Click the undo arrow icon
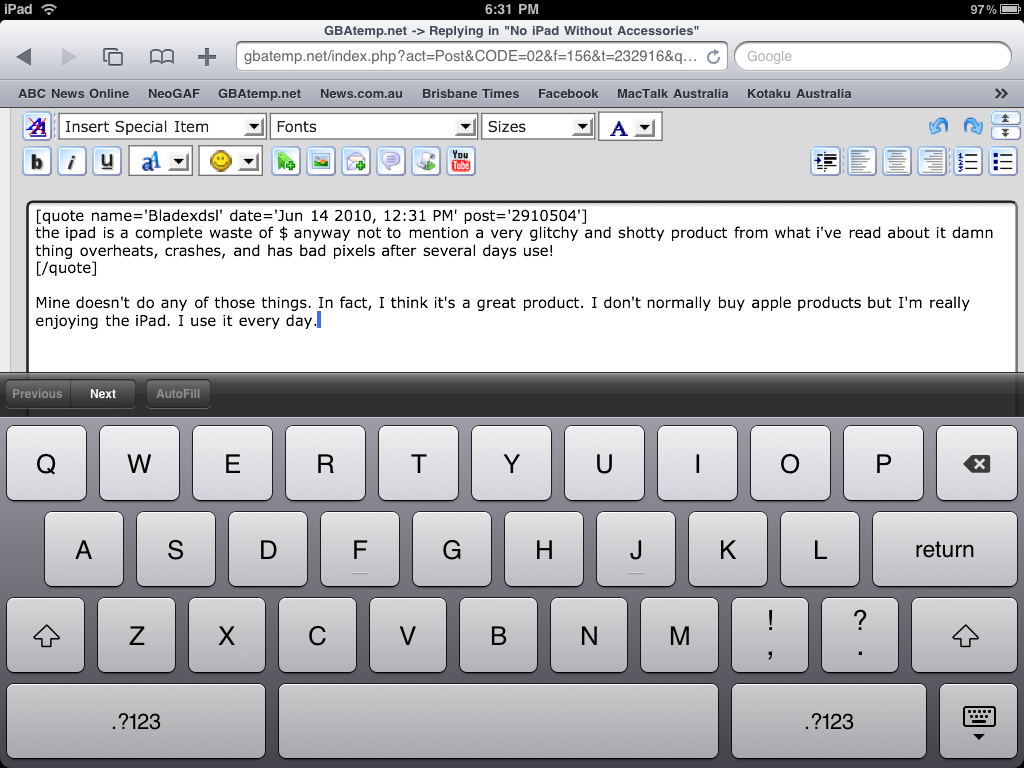The image size is (1024, 768). coord(938,126)
